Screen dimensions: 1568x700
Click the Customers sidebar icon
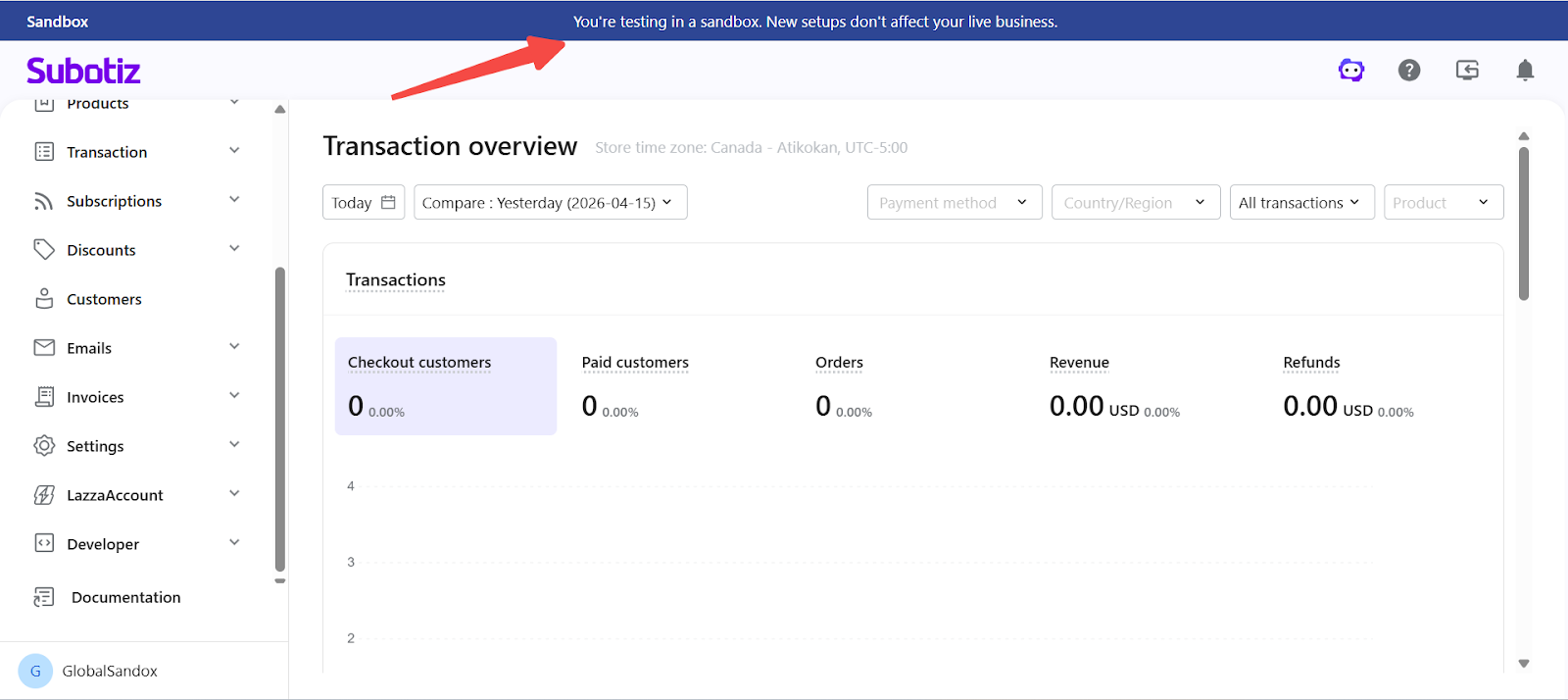pos(44,299)
